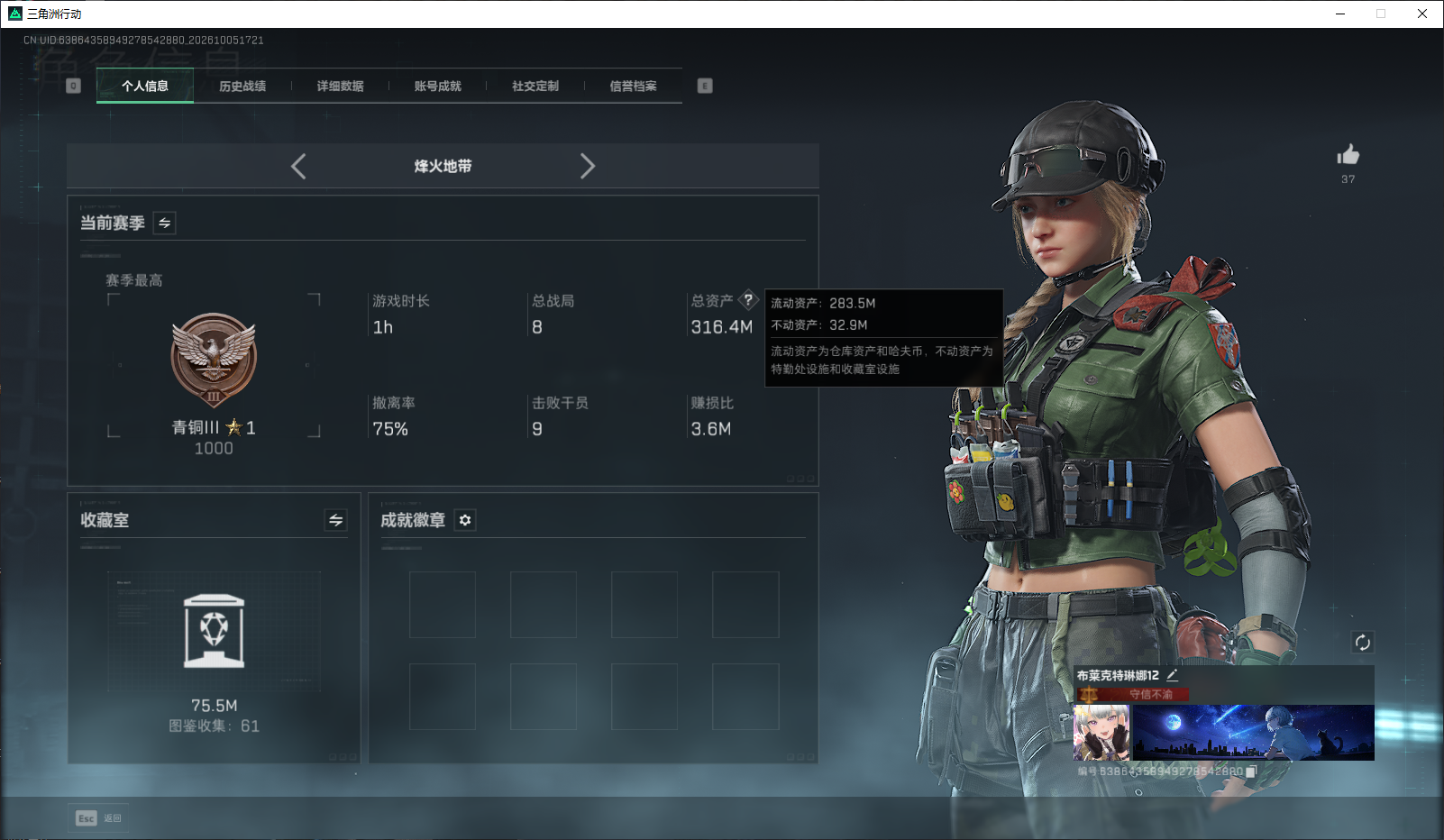Click the 总资产 question mark help icon
Image resolution: width=1444 pixels, height=840 pixels.
click(748, 300)
